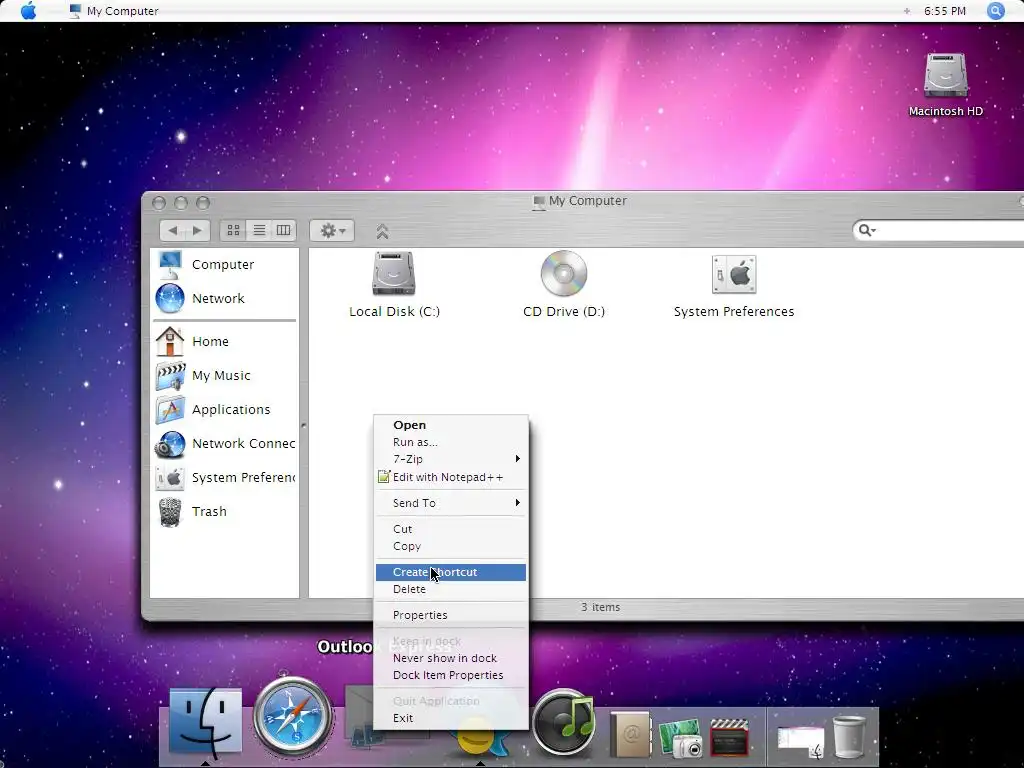The image size is (1024, 768).
Task: Expand the search magnifier dropdown
Action: pos(867,230)
